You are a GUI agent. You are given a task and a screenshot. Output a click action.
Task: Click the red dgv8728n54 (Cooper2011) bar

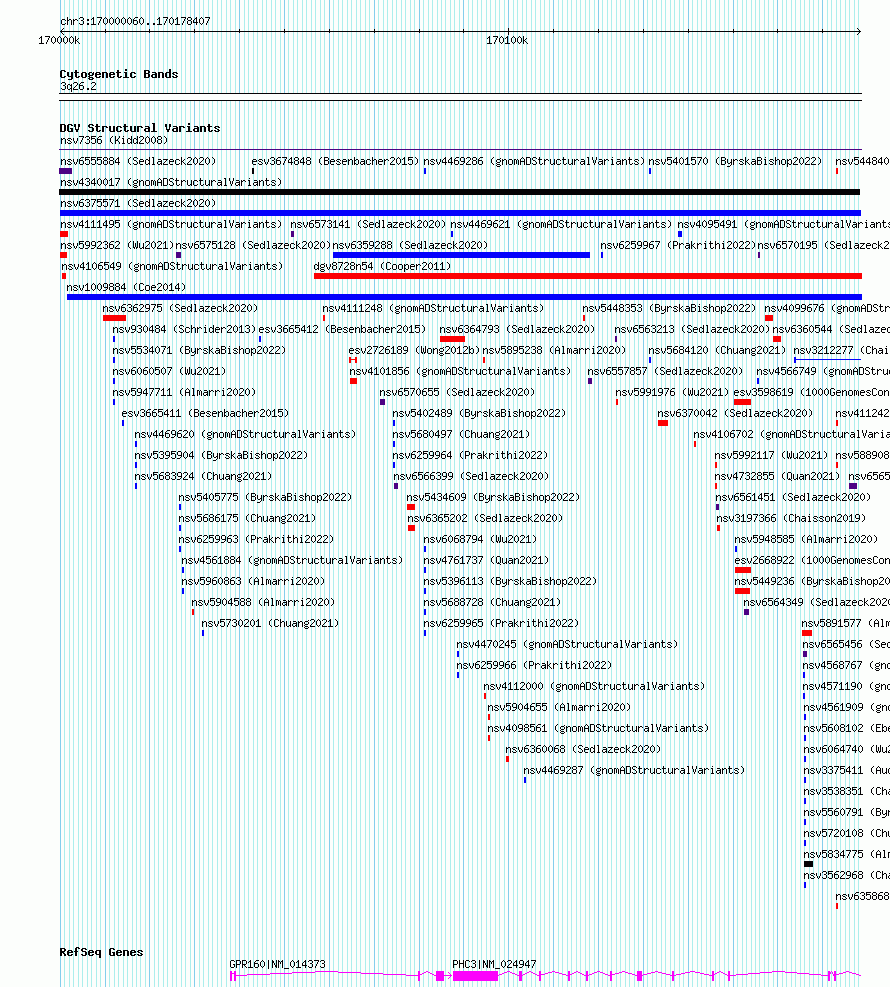(x=587, y=276)
